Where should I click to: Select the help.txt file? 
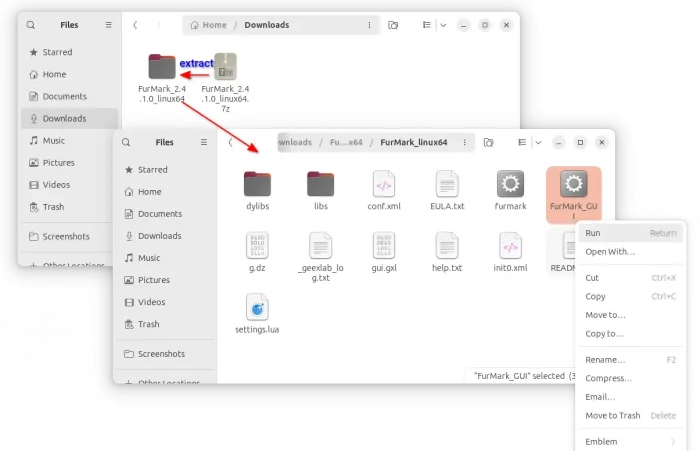click(x=447, y=251)
